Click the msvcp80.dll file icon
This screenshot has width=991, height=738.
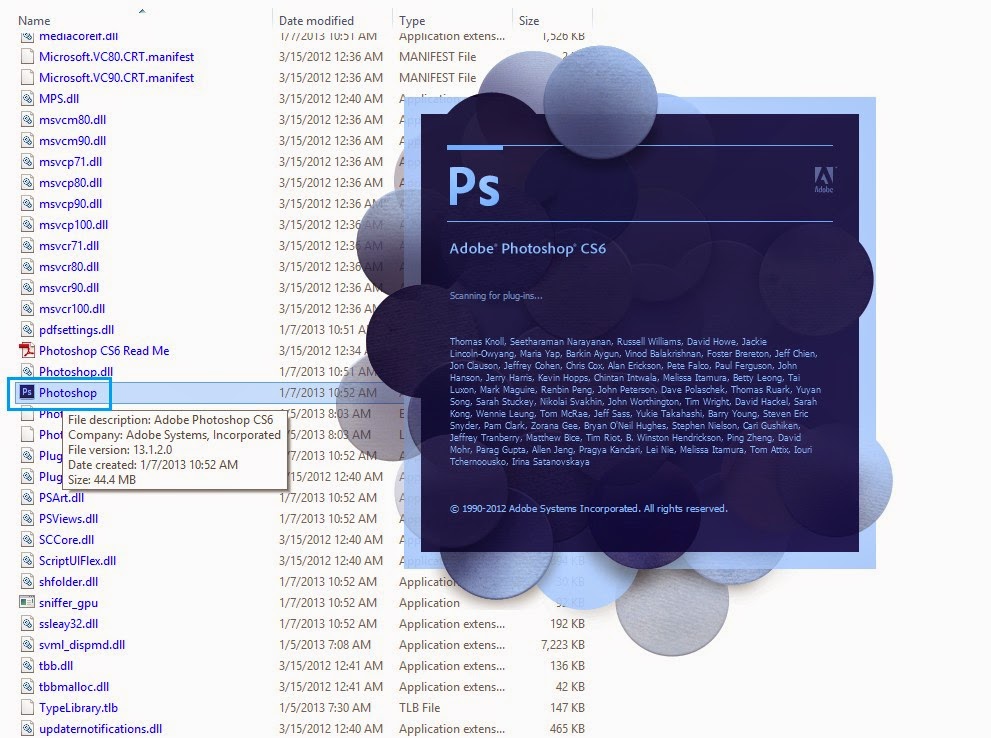click(27, 183)
